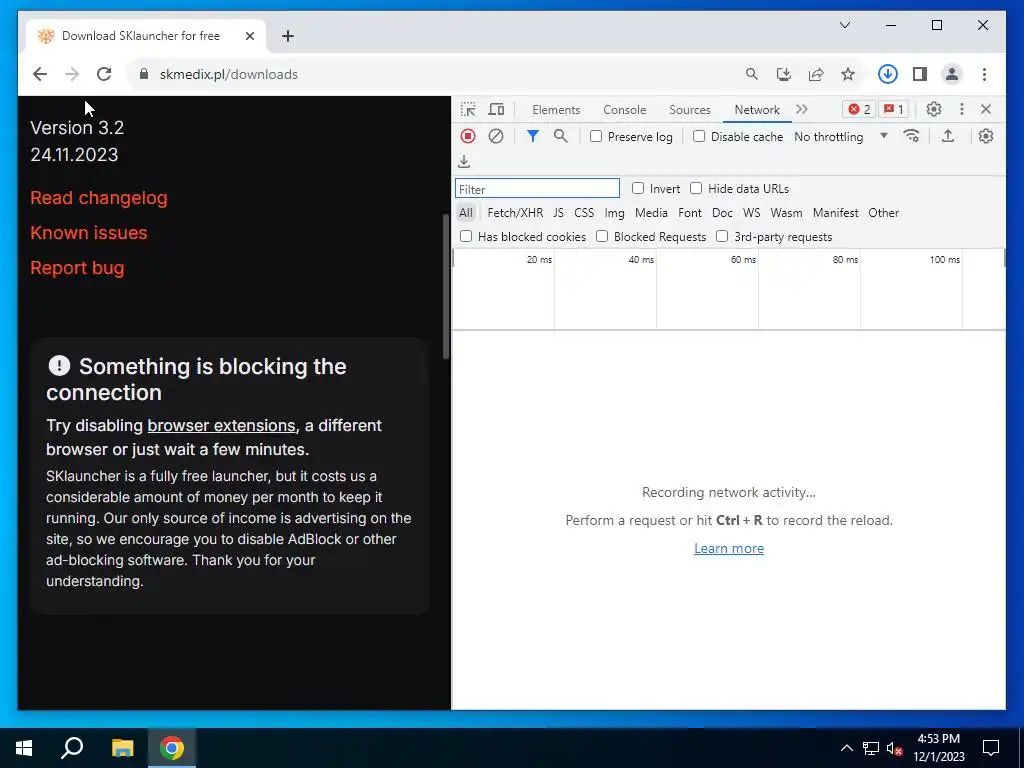Image resolution: width=1024 pixels, height=768 pixels.
Task: Open Chrome downloads bubble
Action: click(x=888, y=74)
